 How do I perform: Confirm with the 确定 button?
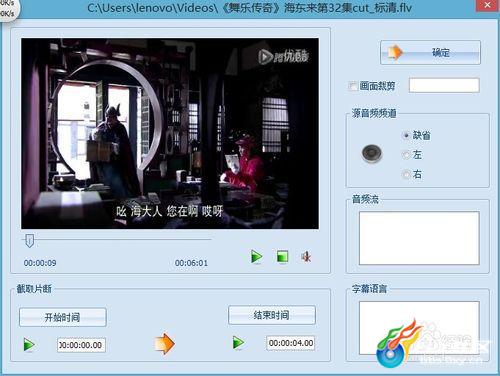click(x=430, y=52)
